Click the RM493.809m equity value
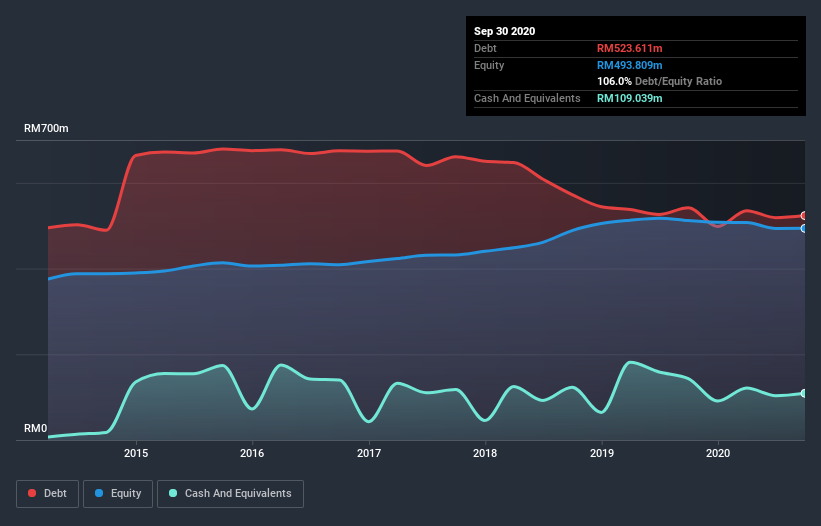821x526 pixels. pyautogui.click(x=630, y=65)
